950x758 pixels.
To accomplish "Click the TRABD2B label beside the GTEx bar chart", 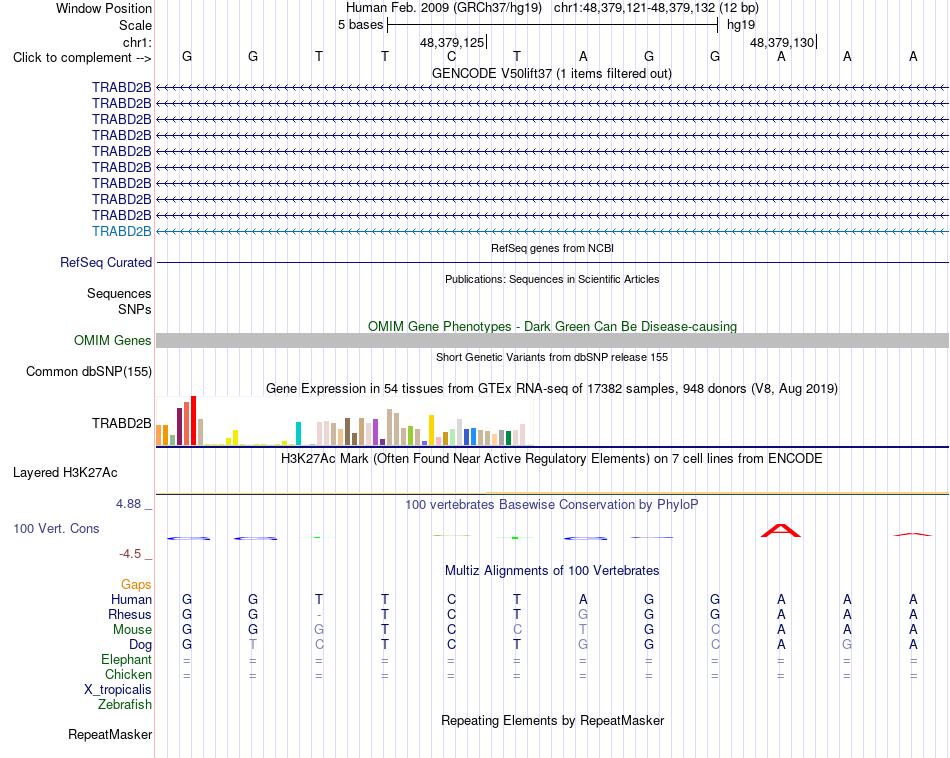I will 122,424.
